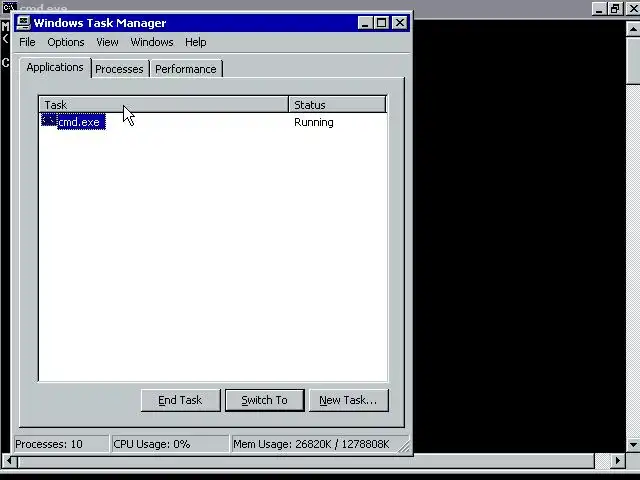Maximize the Task Manager window
The image size is (640, 480).
(382, 23)
